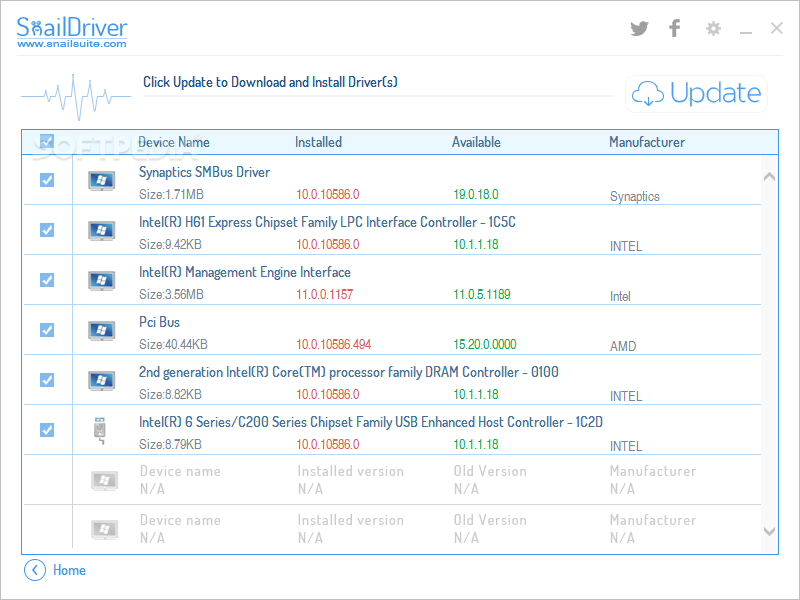
Task: Uncheck DRAM Controller - 0100 checkbox
Action: pyautogui.click(x=47, y=380)
